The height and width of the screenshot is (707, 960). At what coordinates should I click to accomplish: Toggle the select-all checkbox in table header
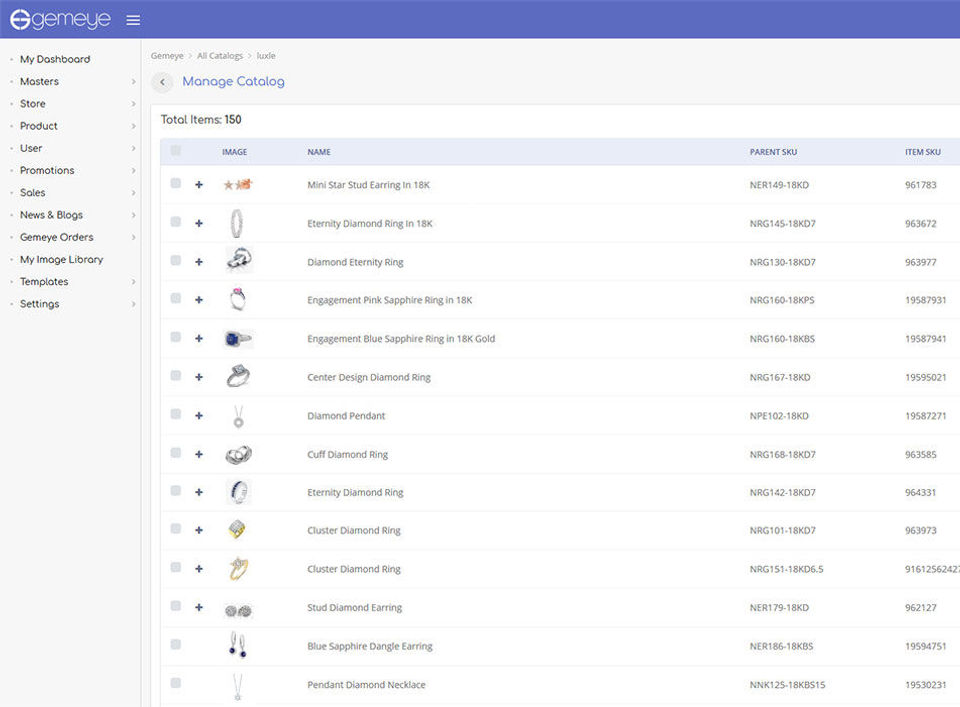point(176,151)
